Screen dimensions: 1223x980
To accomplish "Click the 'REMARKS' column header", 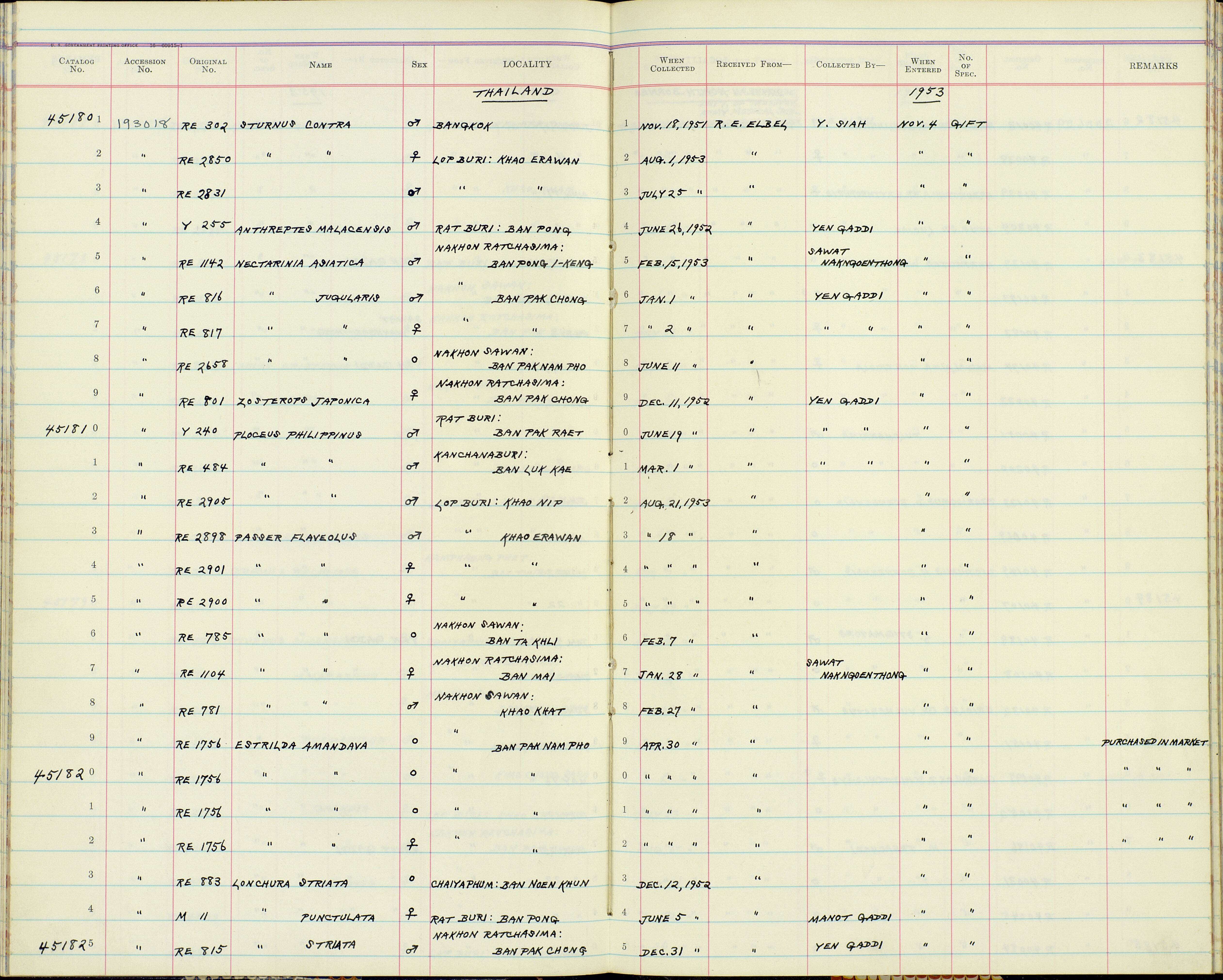I will (x=1153, y=66).
